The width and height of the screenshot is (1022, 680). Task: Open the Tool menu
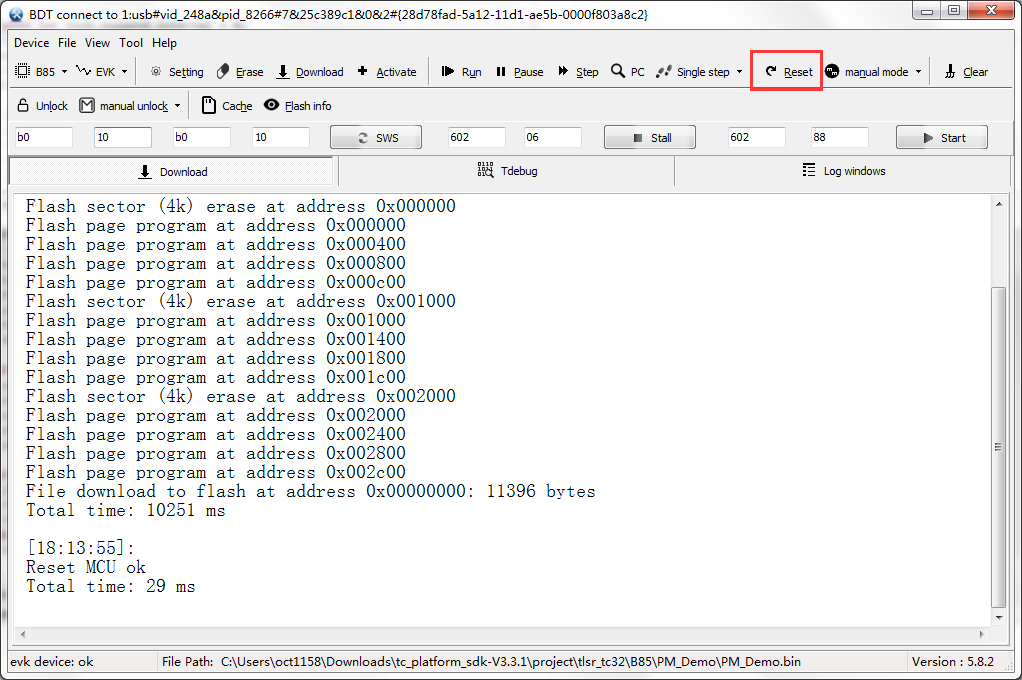pyautogui.click(x=131, y=43)
